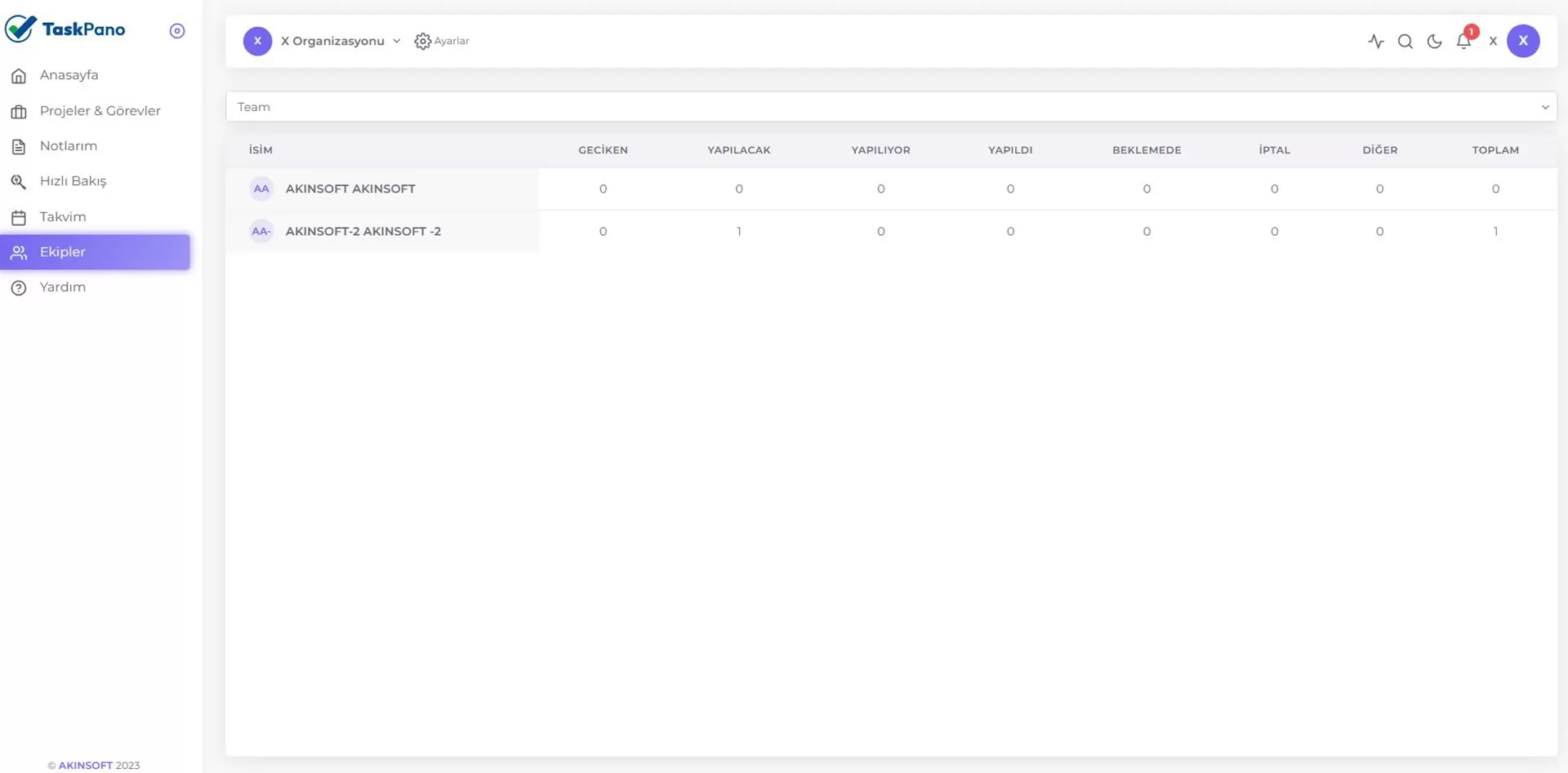Viewport: 1568px width, 773px height.
Task: Go to Anasayfa in sidebar
Action: (x=69, y=75)
